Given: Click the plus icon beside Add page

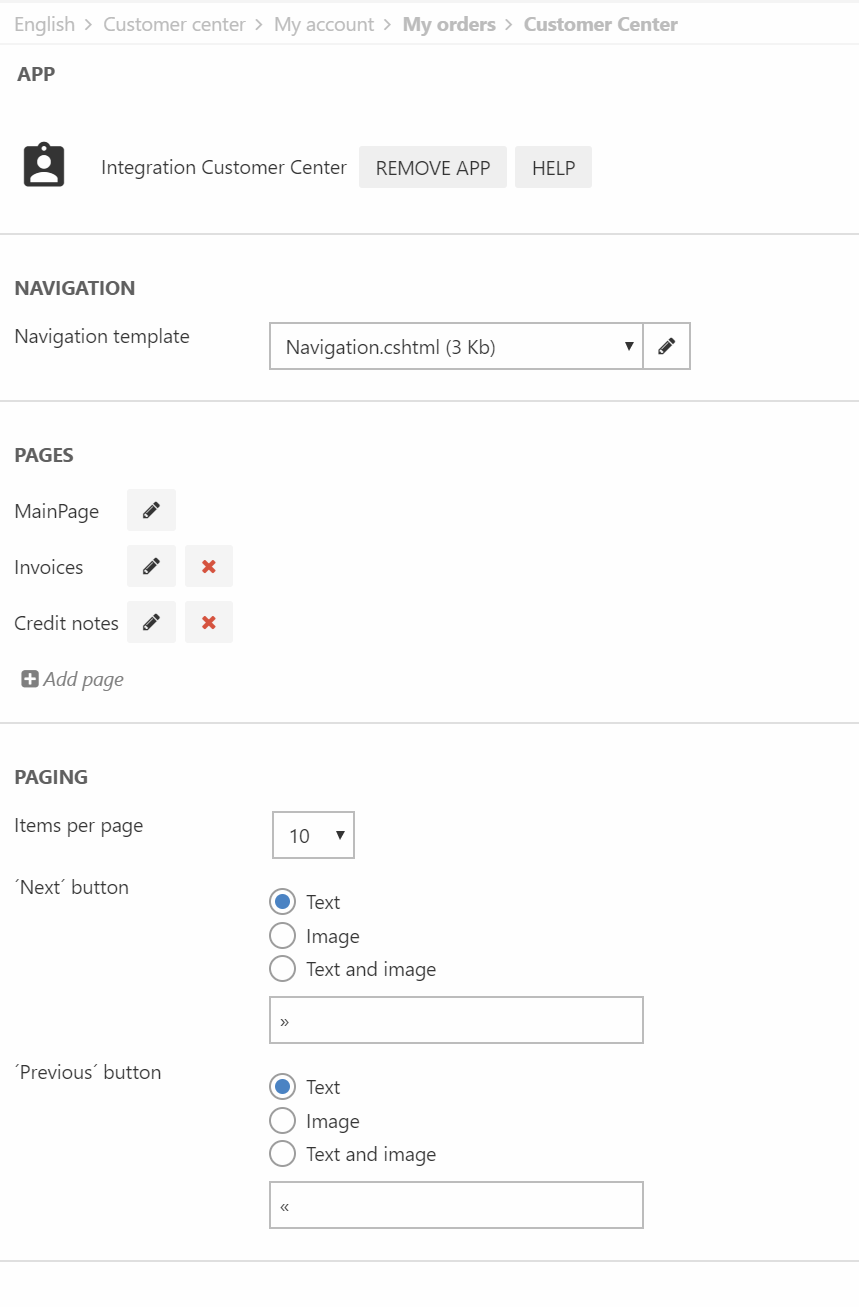Looking at the screenshot, I should click(30, 680).
